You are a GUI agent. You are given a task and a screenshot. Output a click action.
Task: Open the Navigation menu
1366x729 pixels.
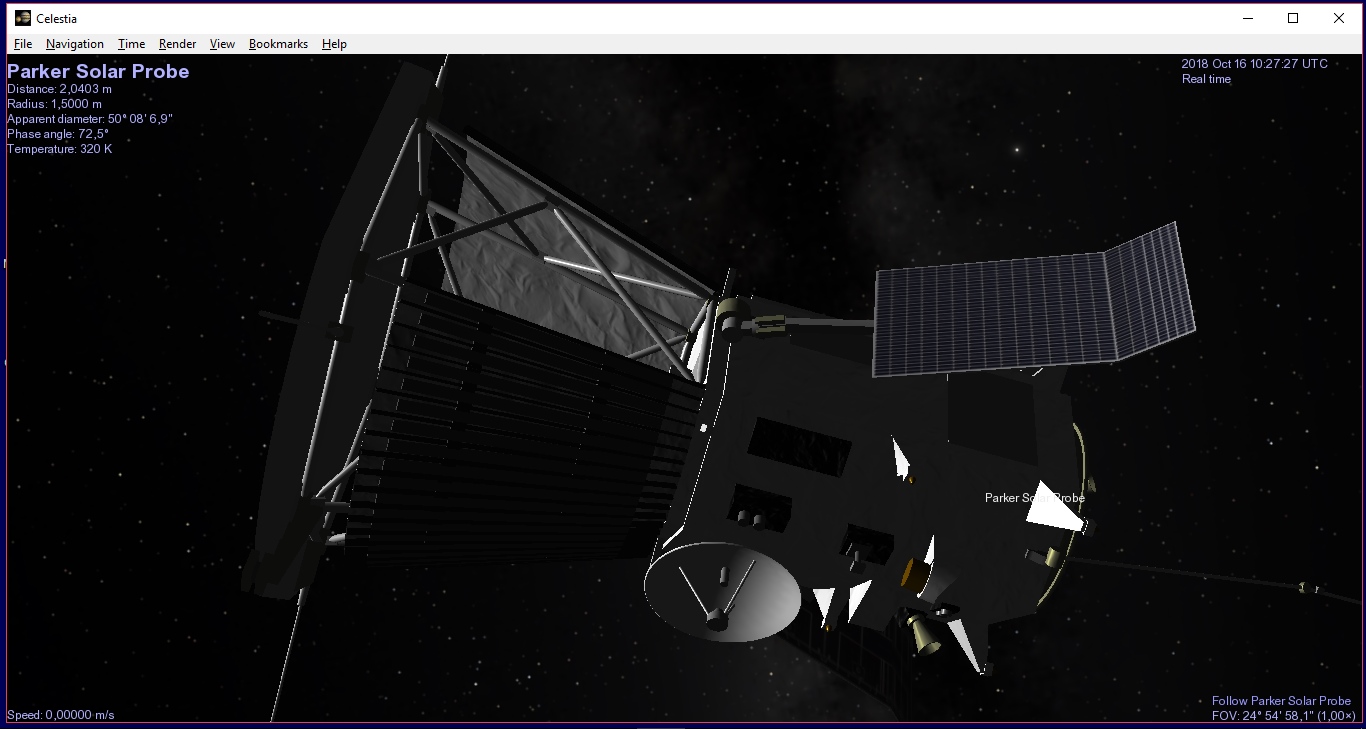click(x=75, y=44)
